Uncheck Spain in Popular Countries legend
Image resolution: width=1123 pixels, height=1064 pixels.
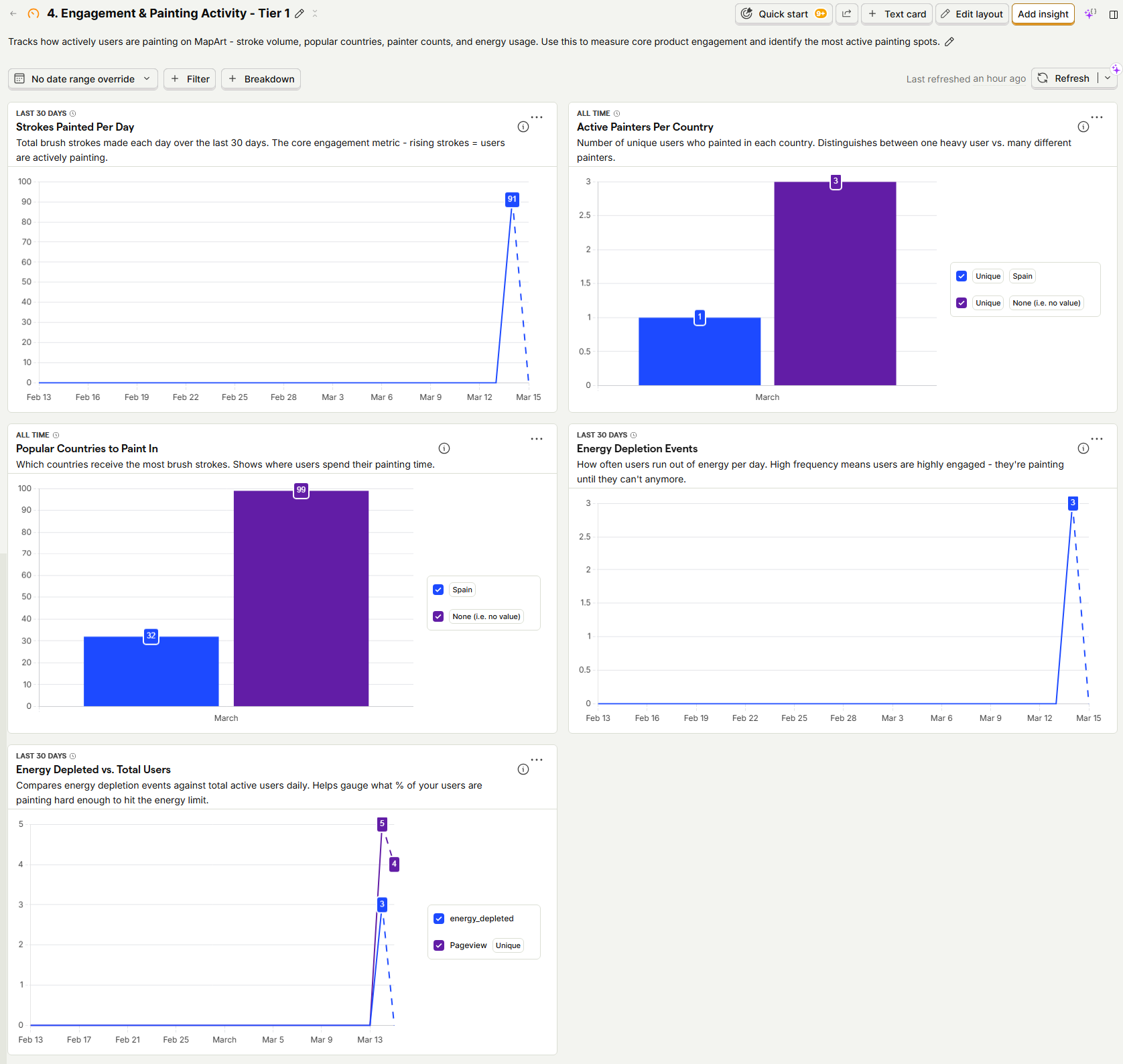pos(438,589)
